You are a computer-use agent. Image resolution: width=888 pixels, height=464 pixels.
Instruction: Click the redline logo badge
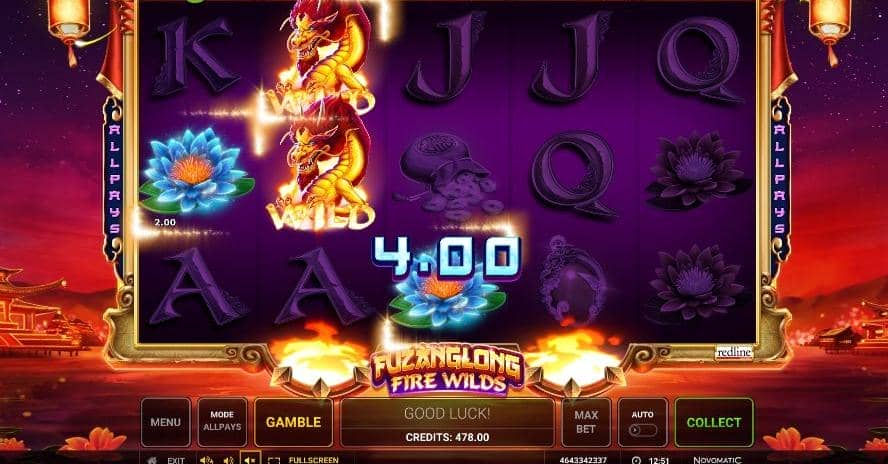pyautogui.click(x=734, y=352)
